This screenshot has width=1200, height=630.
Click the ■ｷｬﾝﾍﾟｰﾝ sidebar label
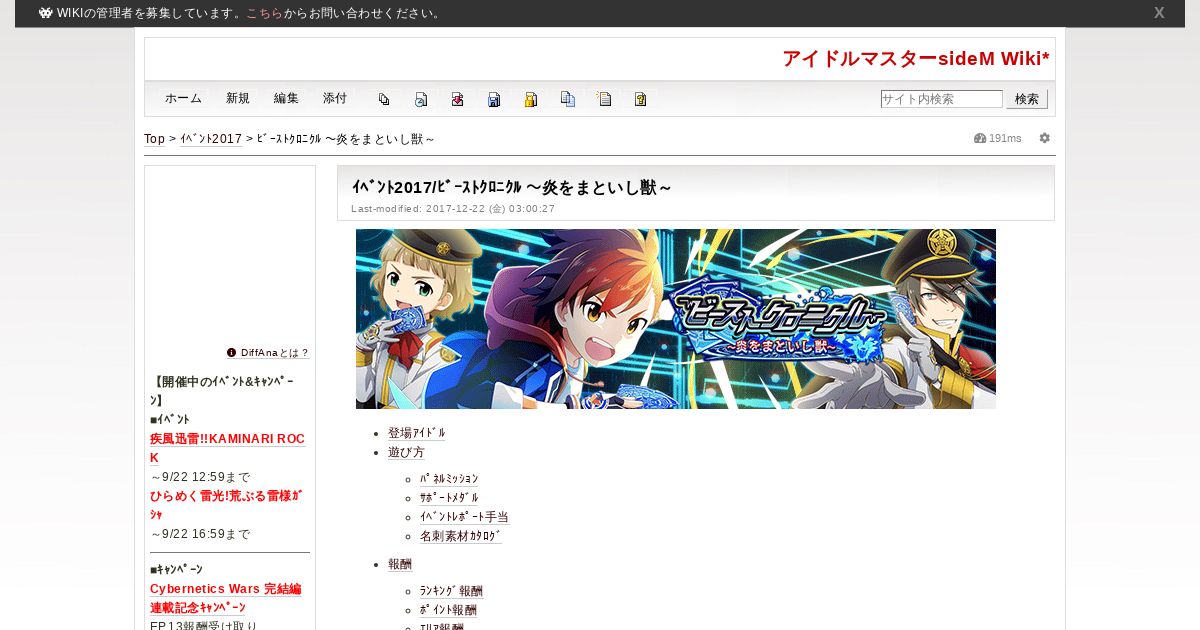click(x=176, y=569)
